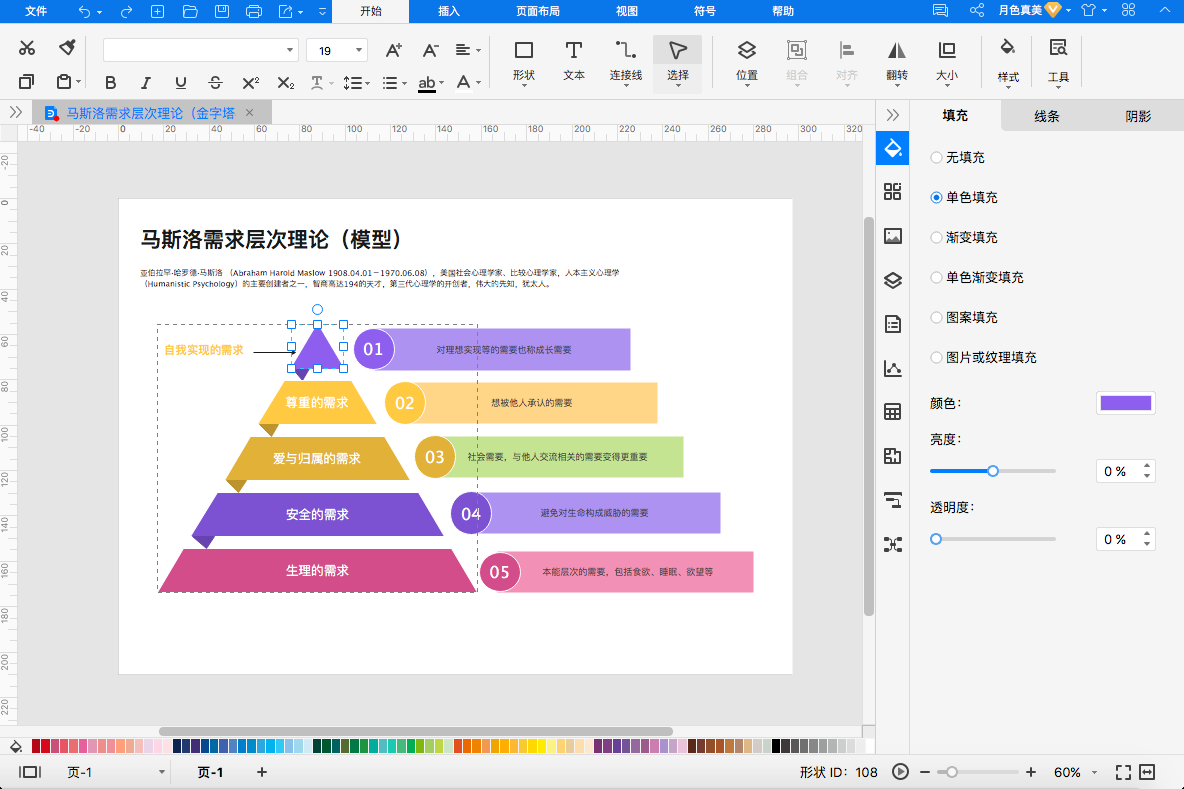This screenshot has width=1184, height=789.
Task: Choose the Connector line tool
Action: pyautogui.click(x=626, y=61)
